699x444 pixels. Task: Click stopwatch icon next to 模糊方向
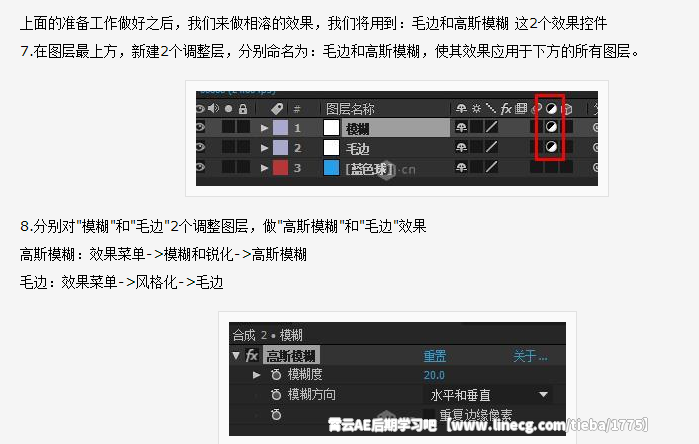point(276,395)
